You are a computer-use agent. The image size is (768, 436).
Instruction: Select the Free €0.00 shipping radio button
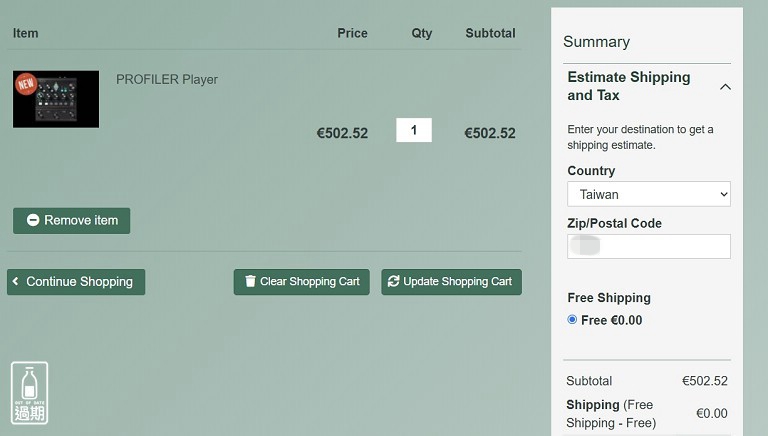pos(572,320)
